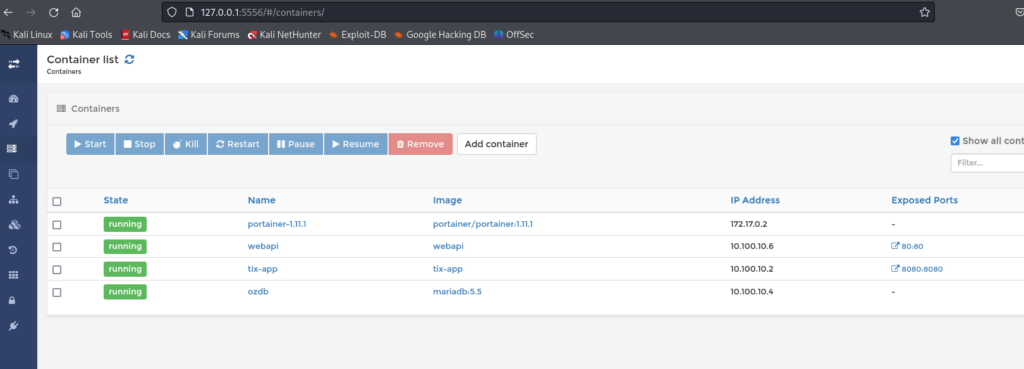Open the tix-app container name link

[x=264, y=269]
